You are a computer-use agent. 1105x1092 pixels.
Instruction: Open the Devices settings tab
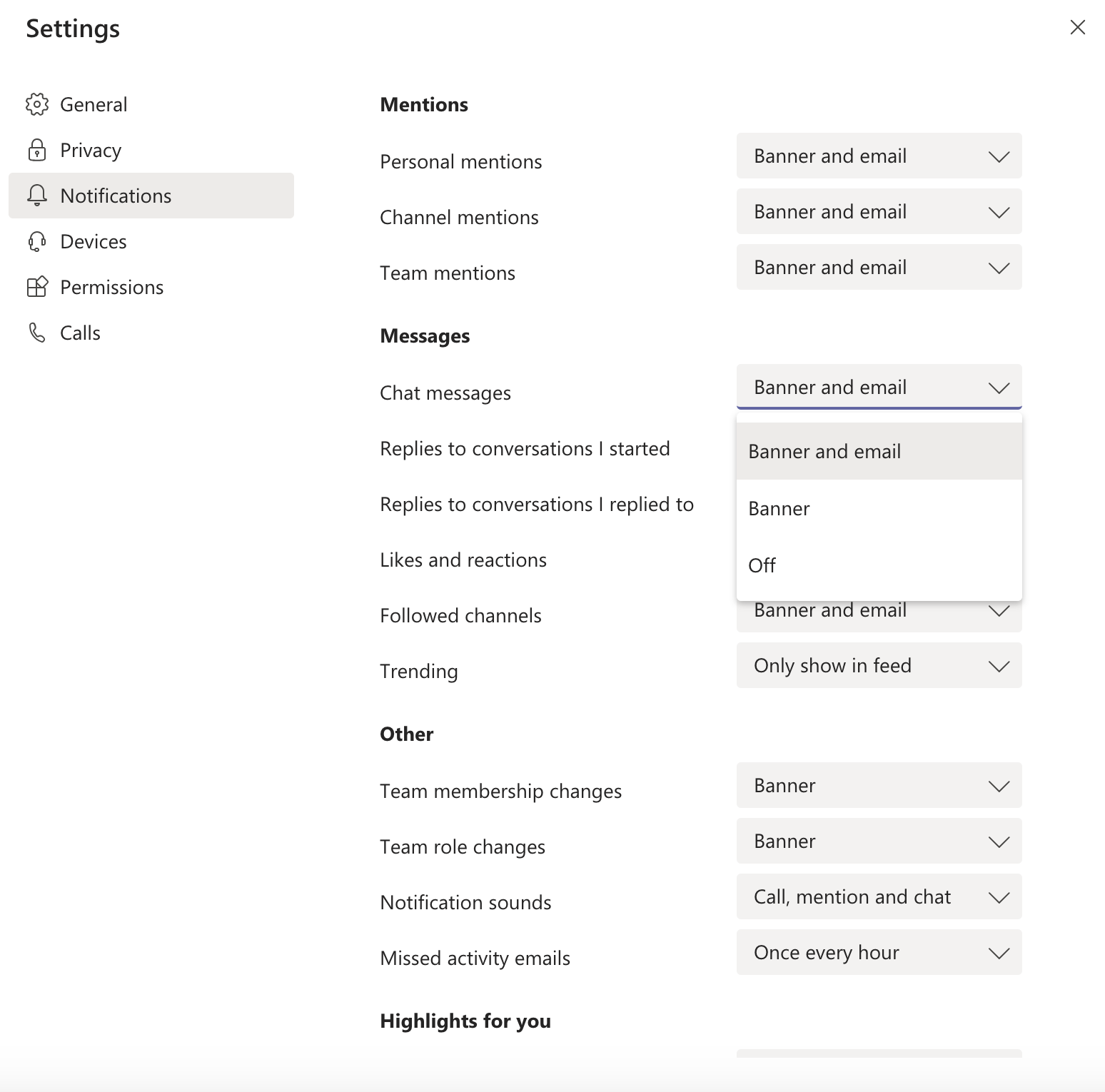pyautogui.click(x=151, y=241)
